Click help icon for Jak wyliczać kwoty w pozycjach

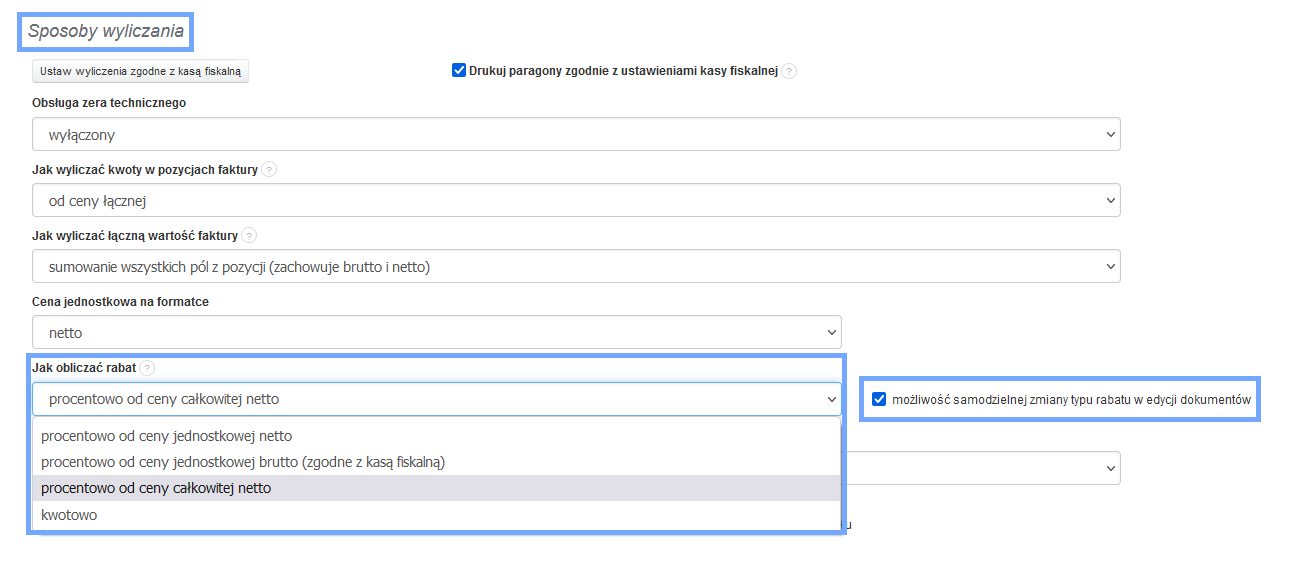[269, 170]
